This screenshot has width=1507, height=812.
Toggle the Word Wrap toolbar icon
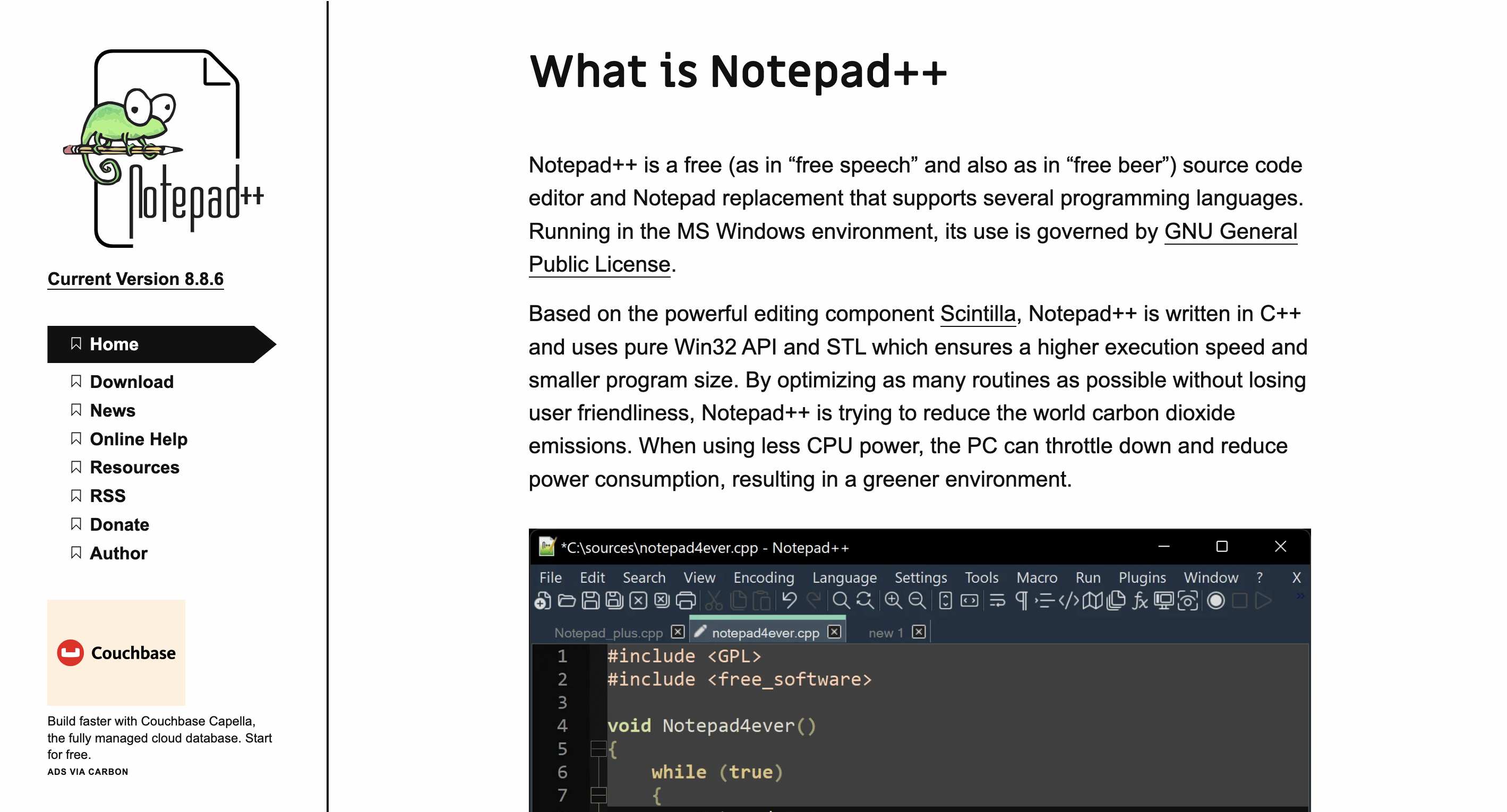(x=997, y=600)
